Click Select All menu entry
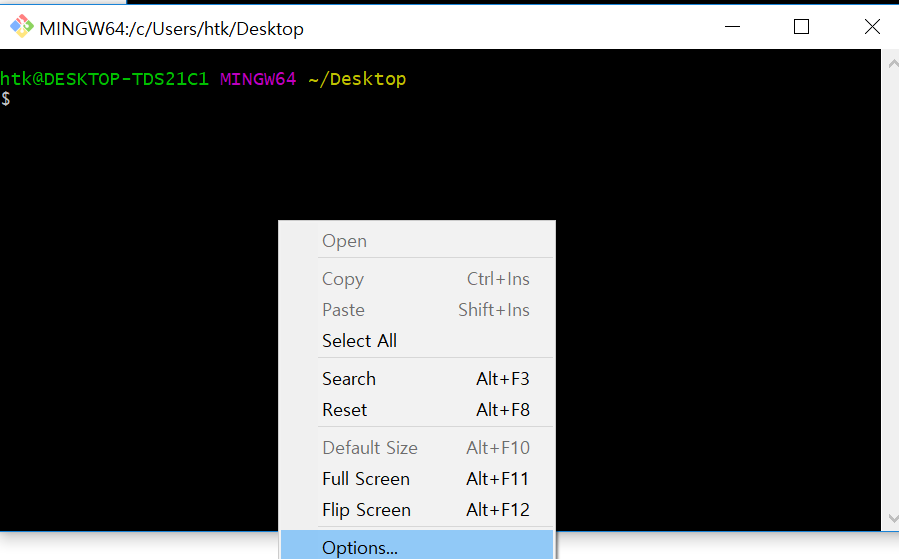Screen dimensions: 899x559 point(417,341)
